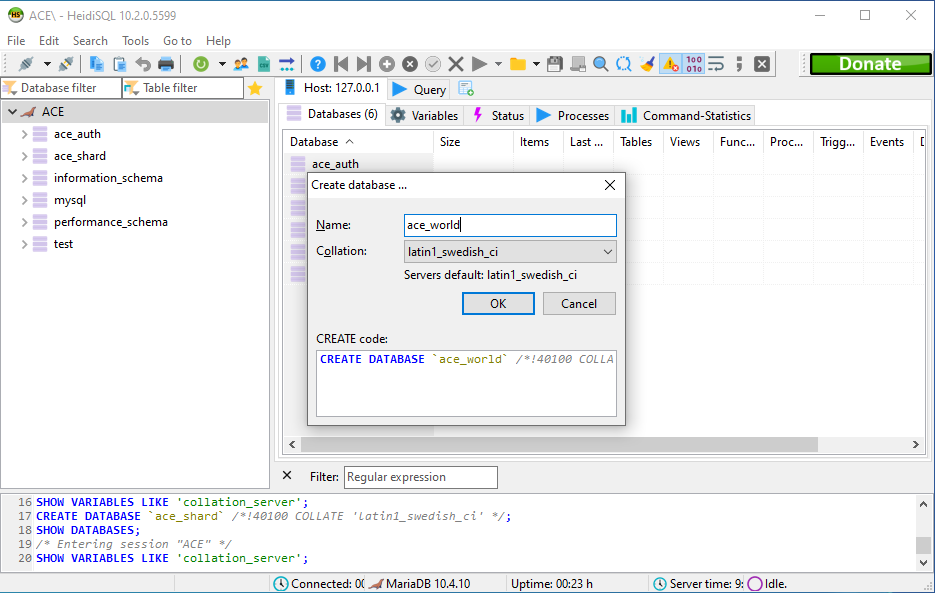
Task: Select the test database in tree
Action: coord(63,244)
